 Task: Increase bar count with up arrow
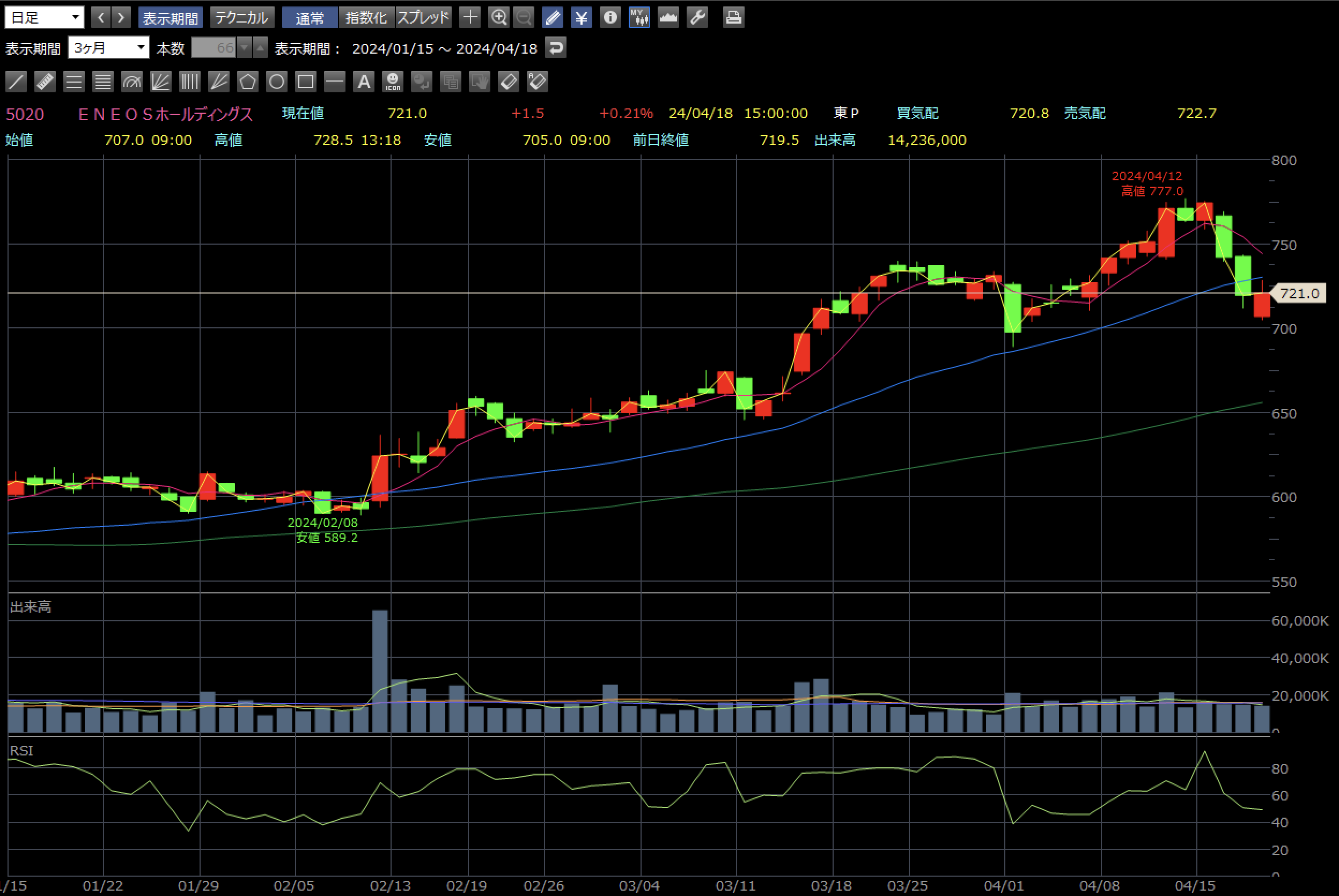(x=261, y=47)
